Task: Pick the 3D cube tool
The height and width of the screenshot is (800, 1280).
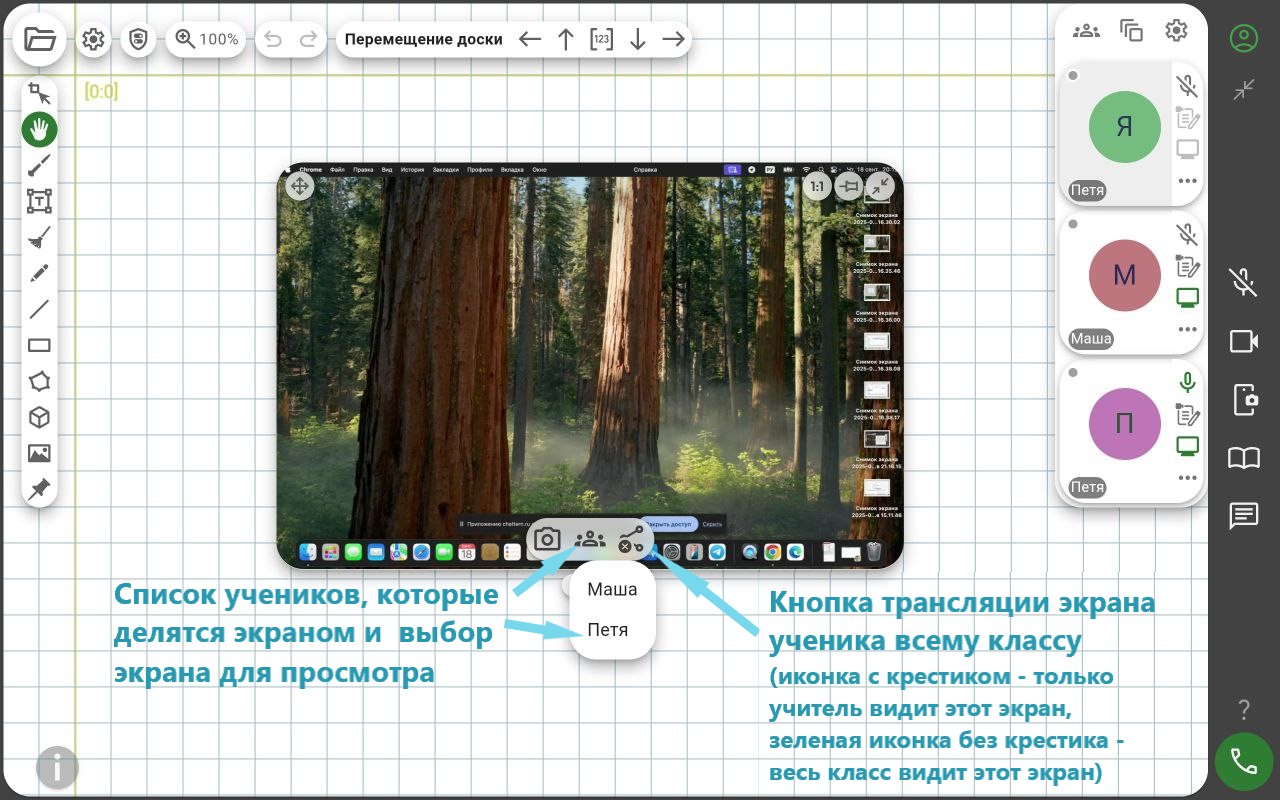Action: pos(39,418)
